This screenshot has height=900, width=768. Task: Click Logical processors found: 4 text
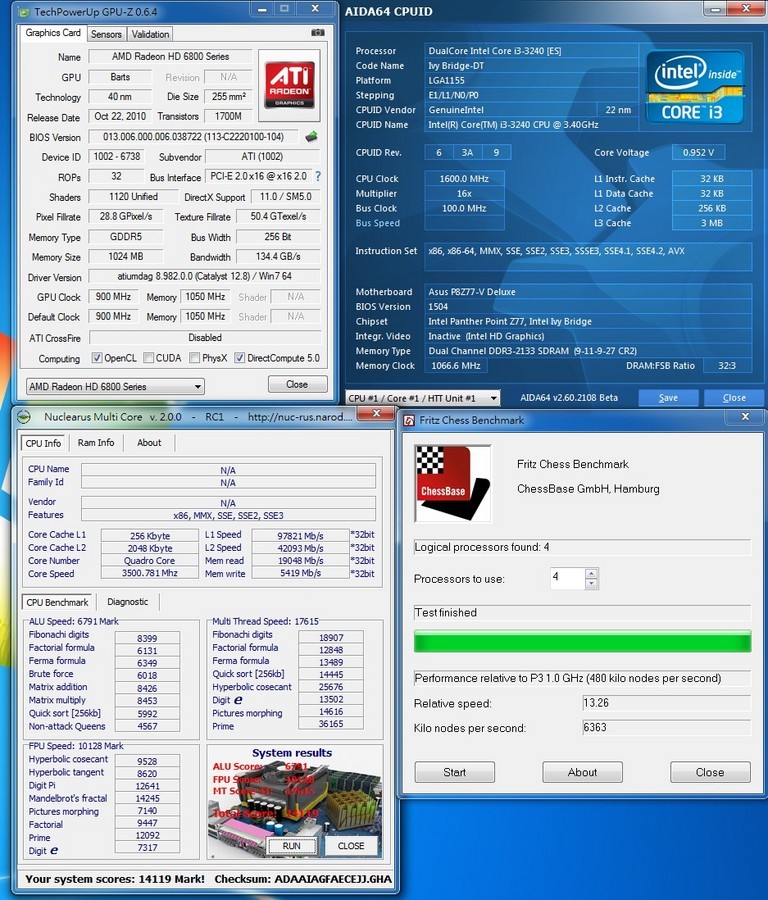pyautogui.click(x=482, y=547)
